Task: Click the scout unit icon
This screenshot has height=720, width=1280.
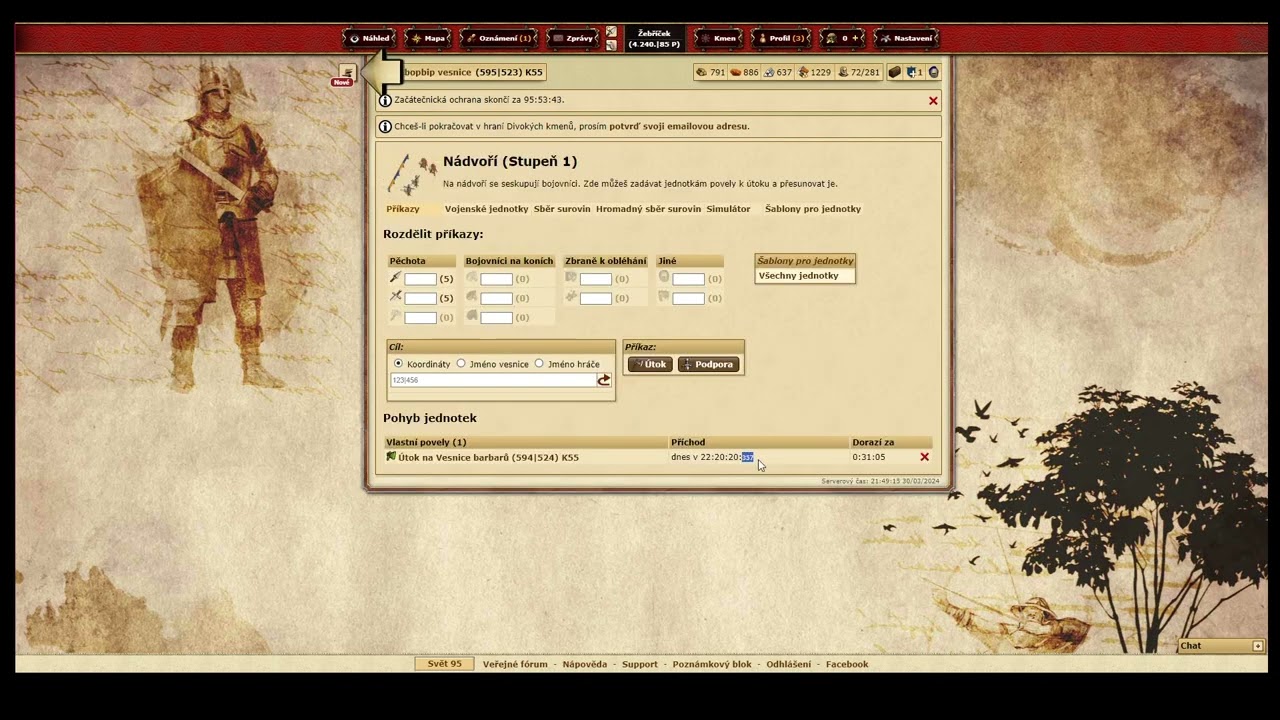Action: pyautogui.click(x=472, y=278)
